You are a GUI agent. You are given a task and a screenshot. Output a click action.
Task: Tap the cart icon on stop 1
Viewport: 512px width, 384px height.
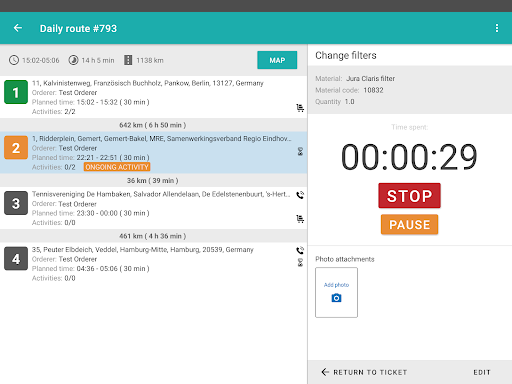point(300,108)
